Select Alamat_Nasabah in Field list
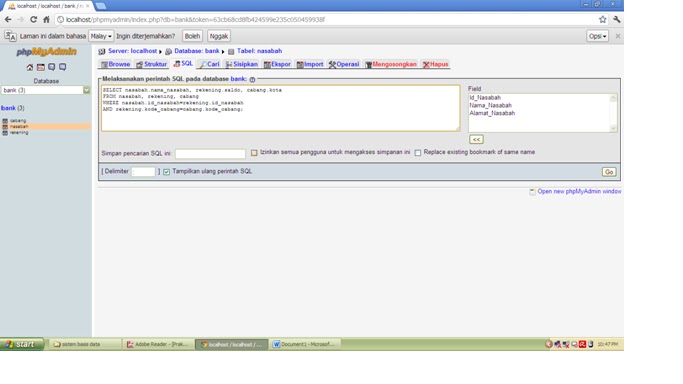 coord(492,113)
